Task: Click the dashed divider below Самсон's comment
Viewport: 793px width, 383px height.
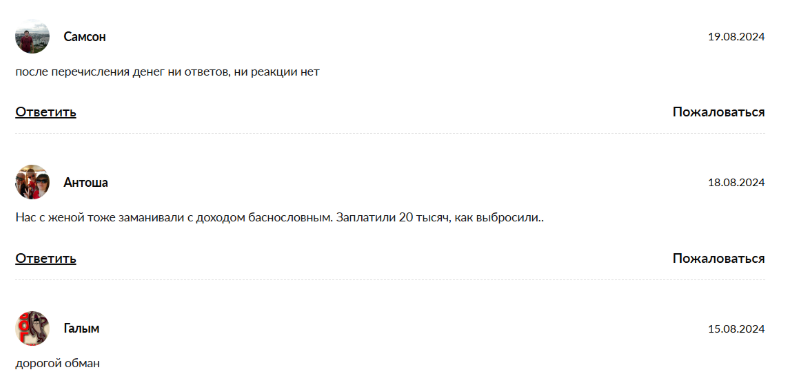Action: point(390,134)
